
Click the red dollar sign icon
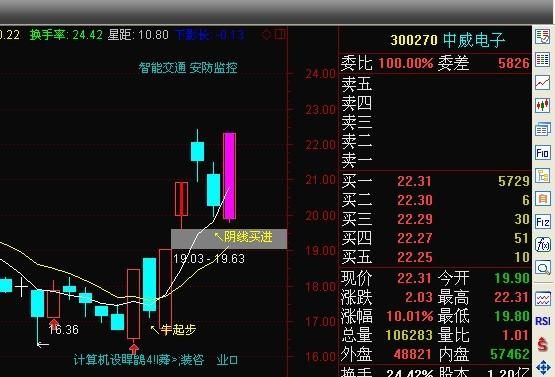coord(543,344)
